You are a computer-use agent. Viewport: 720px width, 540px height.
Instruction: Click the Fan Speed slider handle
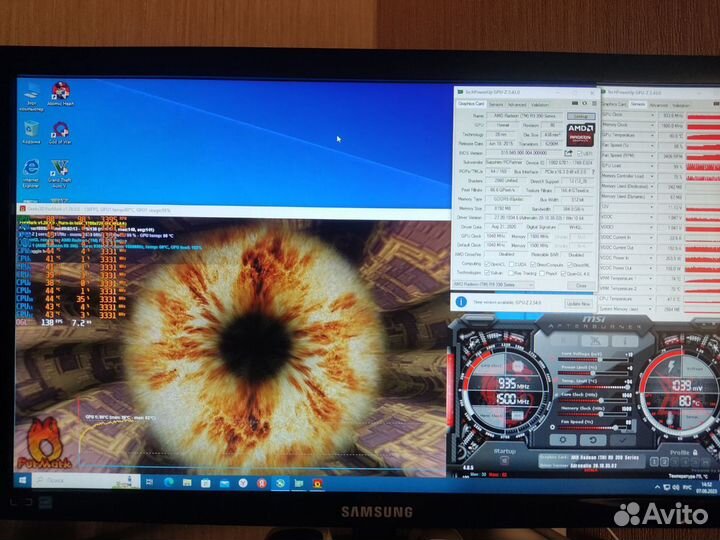click(x=616, y=428)
